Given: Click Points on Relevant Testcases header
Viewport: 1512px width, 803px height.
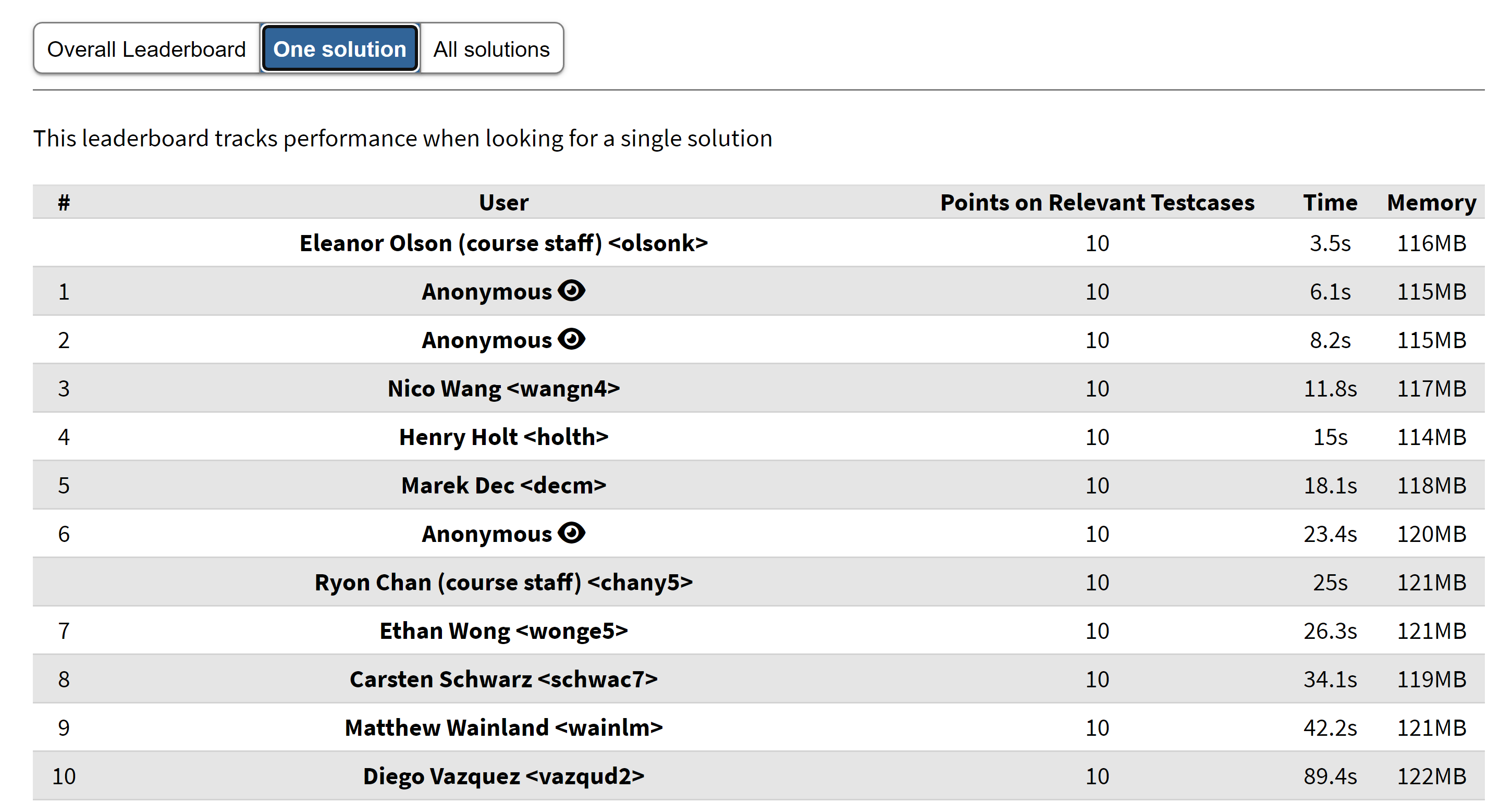Looking at the screenshot, I should click(x=1097, y=203).
